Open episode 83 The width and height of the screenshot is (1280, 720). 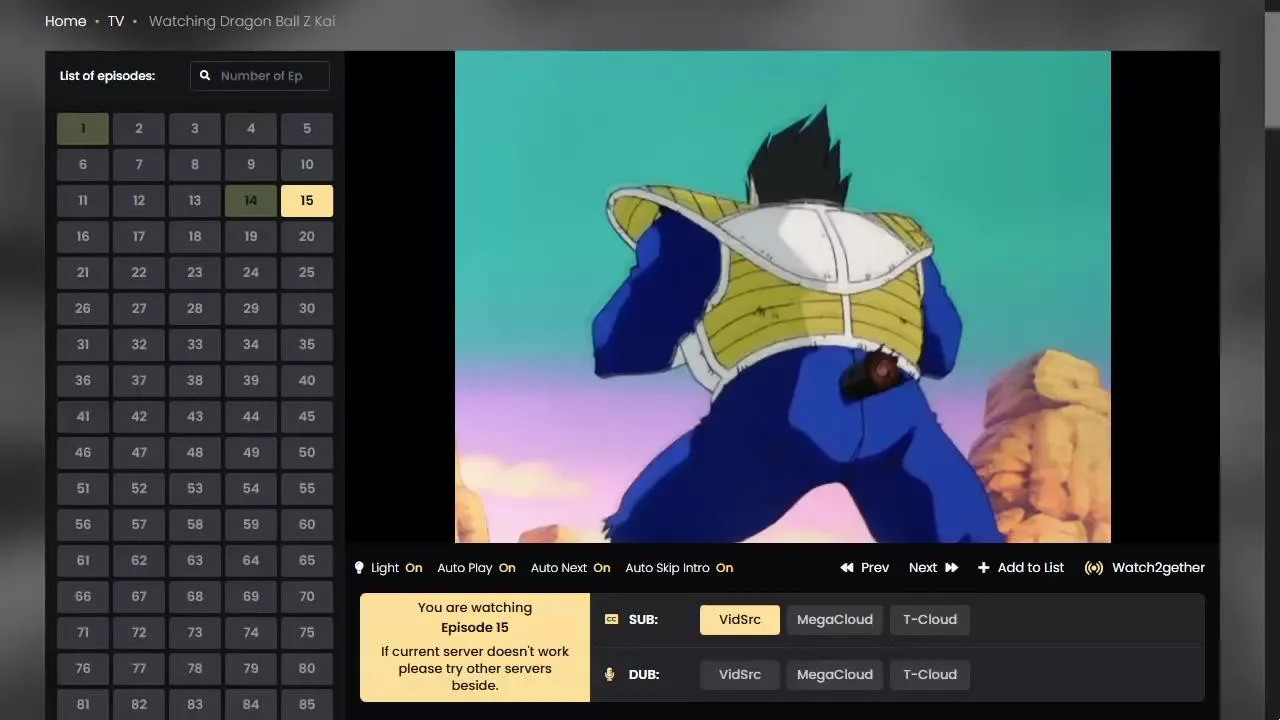point(195,705)
